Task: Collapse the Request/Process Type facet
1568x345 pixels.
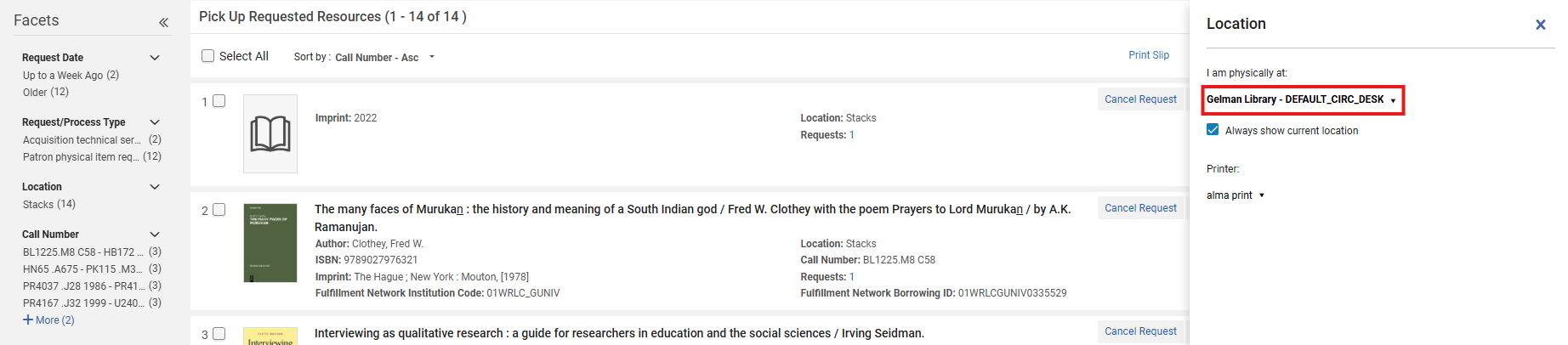Action: point(155,122)
